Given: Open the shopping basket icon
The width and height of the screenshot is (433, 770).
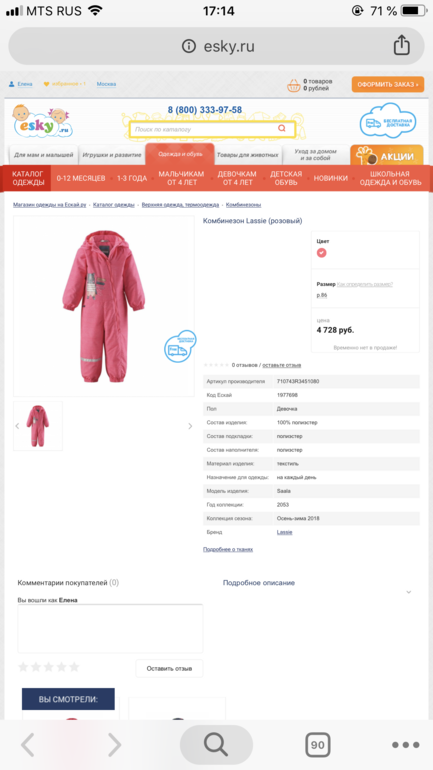Looking at the screenshot, I should [x=294, y=85].
